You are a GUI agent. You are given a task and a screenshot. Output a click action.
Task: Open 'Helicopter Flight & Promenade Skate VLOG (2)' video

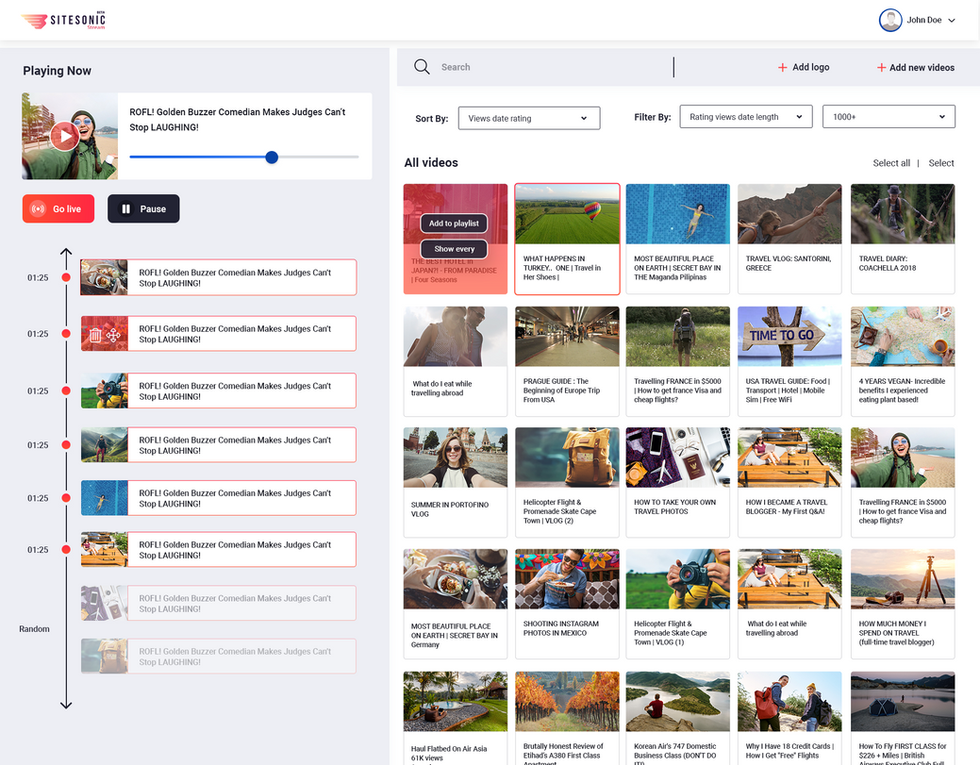point(567,482)
